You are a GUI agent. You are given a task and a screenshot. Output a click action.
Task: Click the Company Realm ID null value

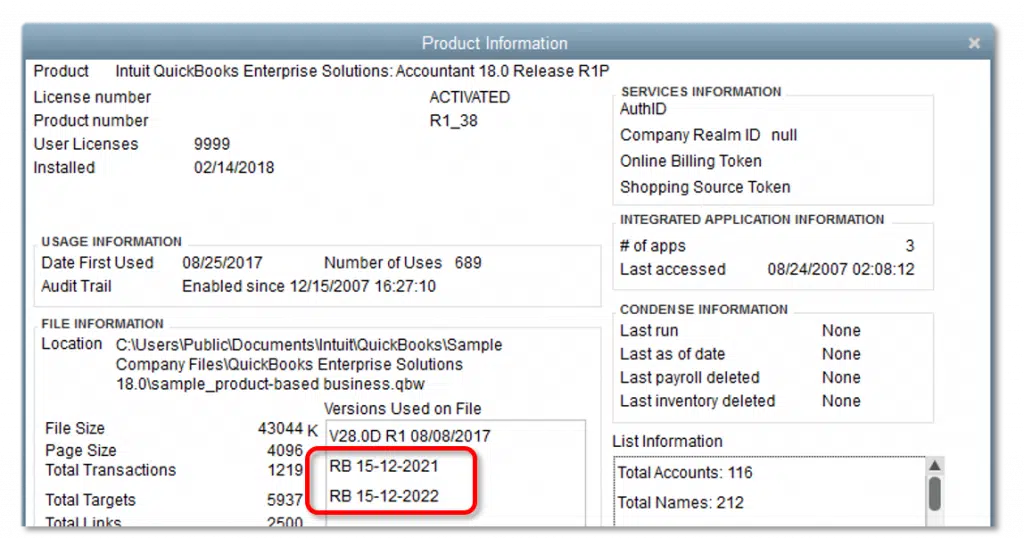pos(784,135)
